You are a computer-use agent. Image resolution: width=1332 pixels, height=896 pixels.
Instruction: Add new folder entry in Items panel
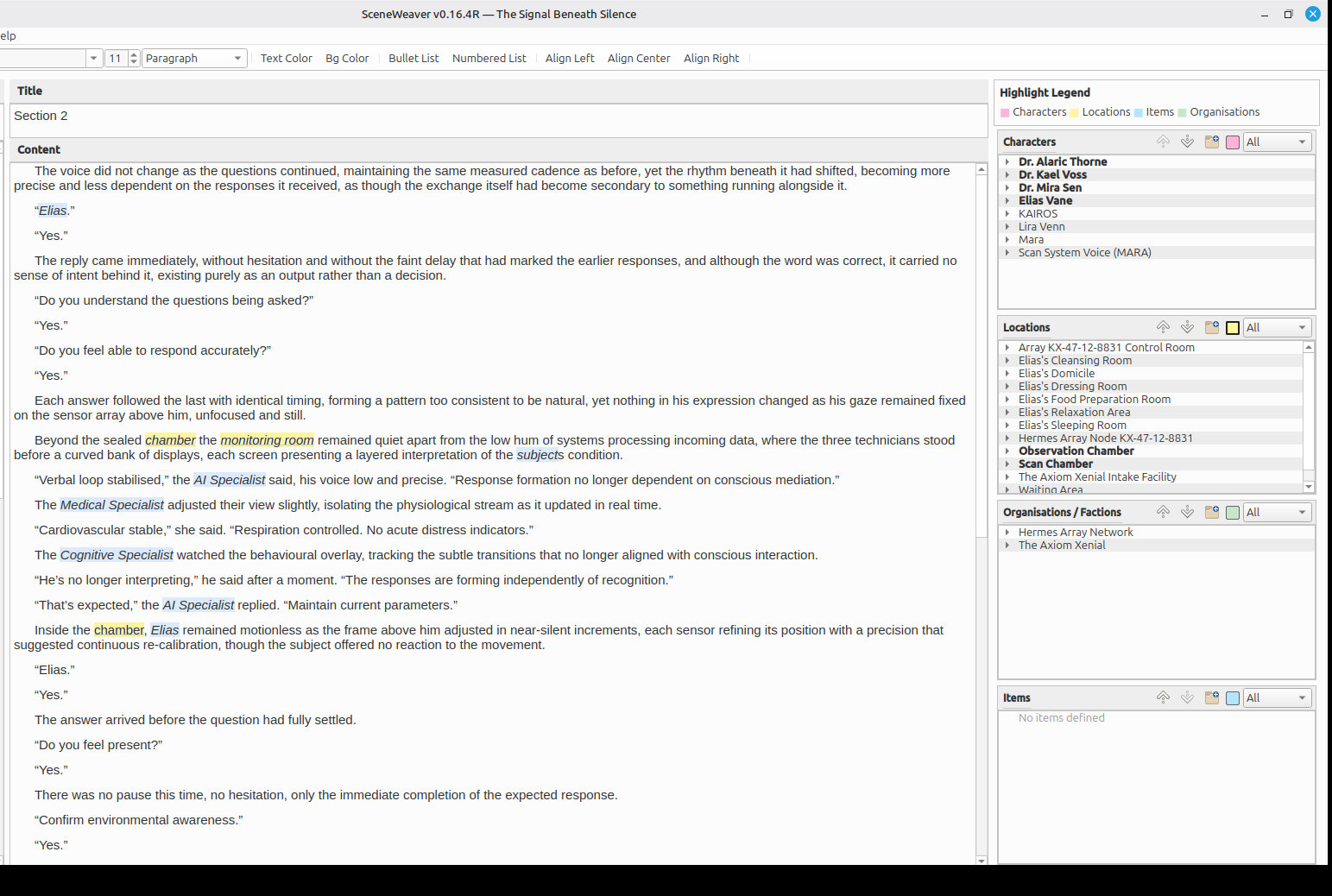[x=1212, y=697]
